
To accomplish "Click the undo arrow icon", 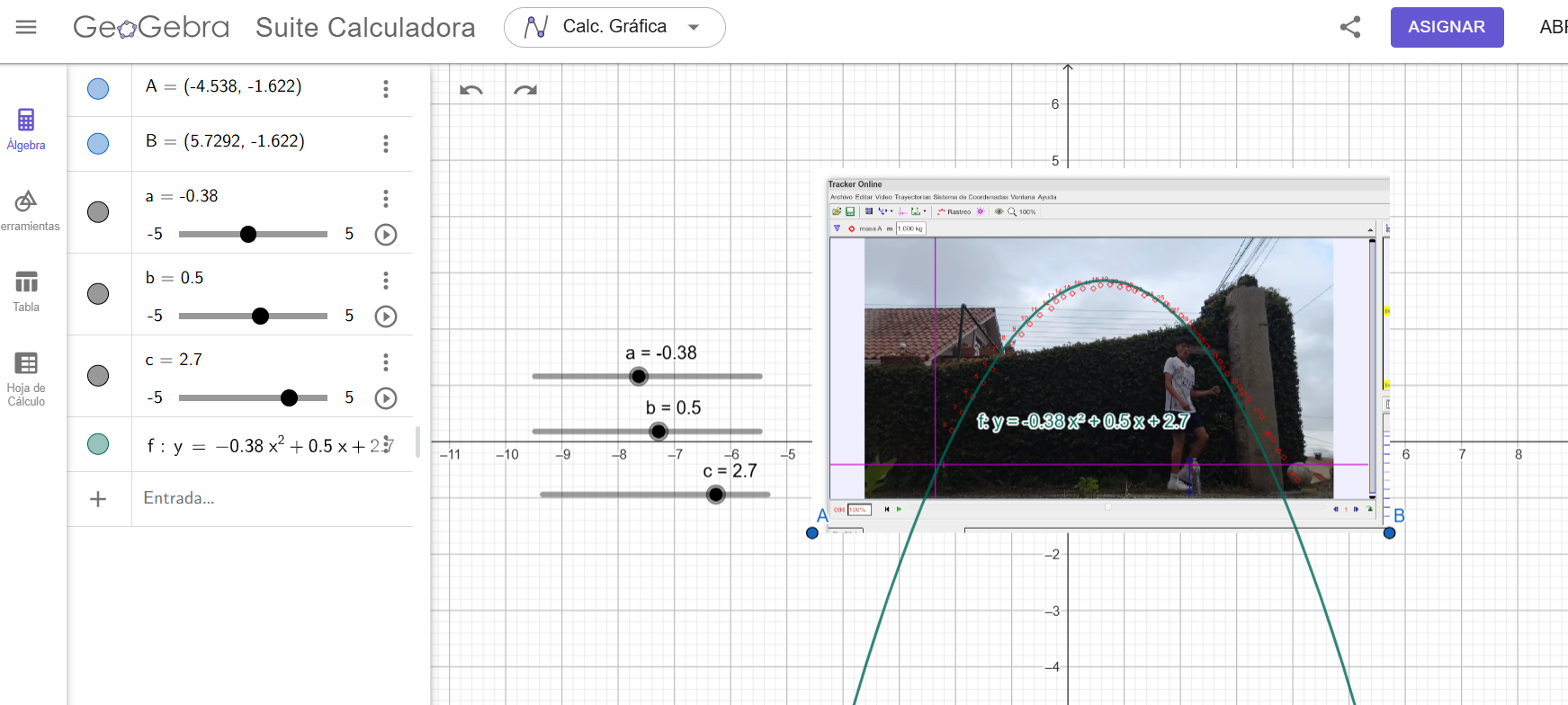I will pyautogui.click(x=470, y=90).
